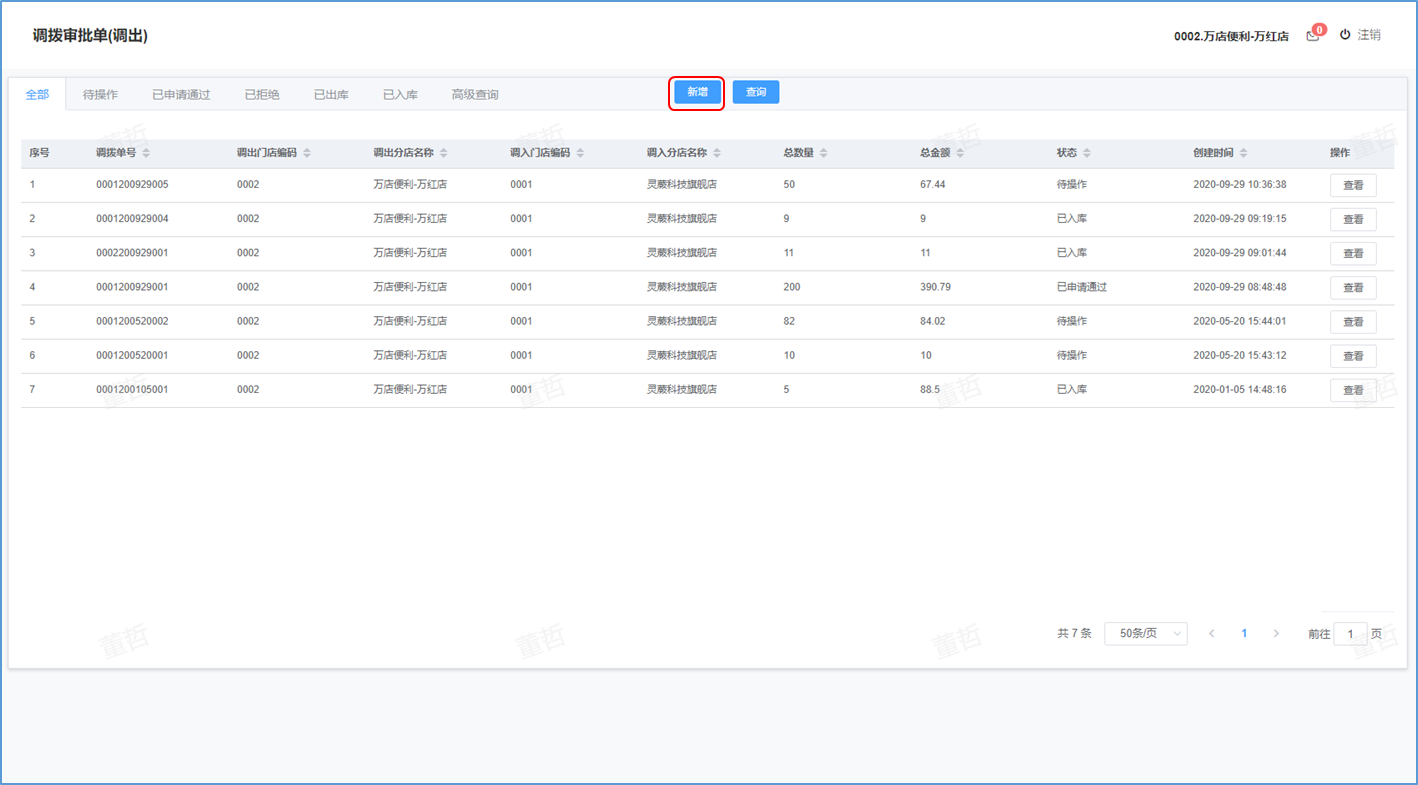
Task: Switch to the 待操作 tab
Action: point(100,95)
